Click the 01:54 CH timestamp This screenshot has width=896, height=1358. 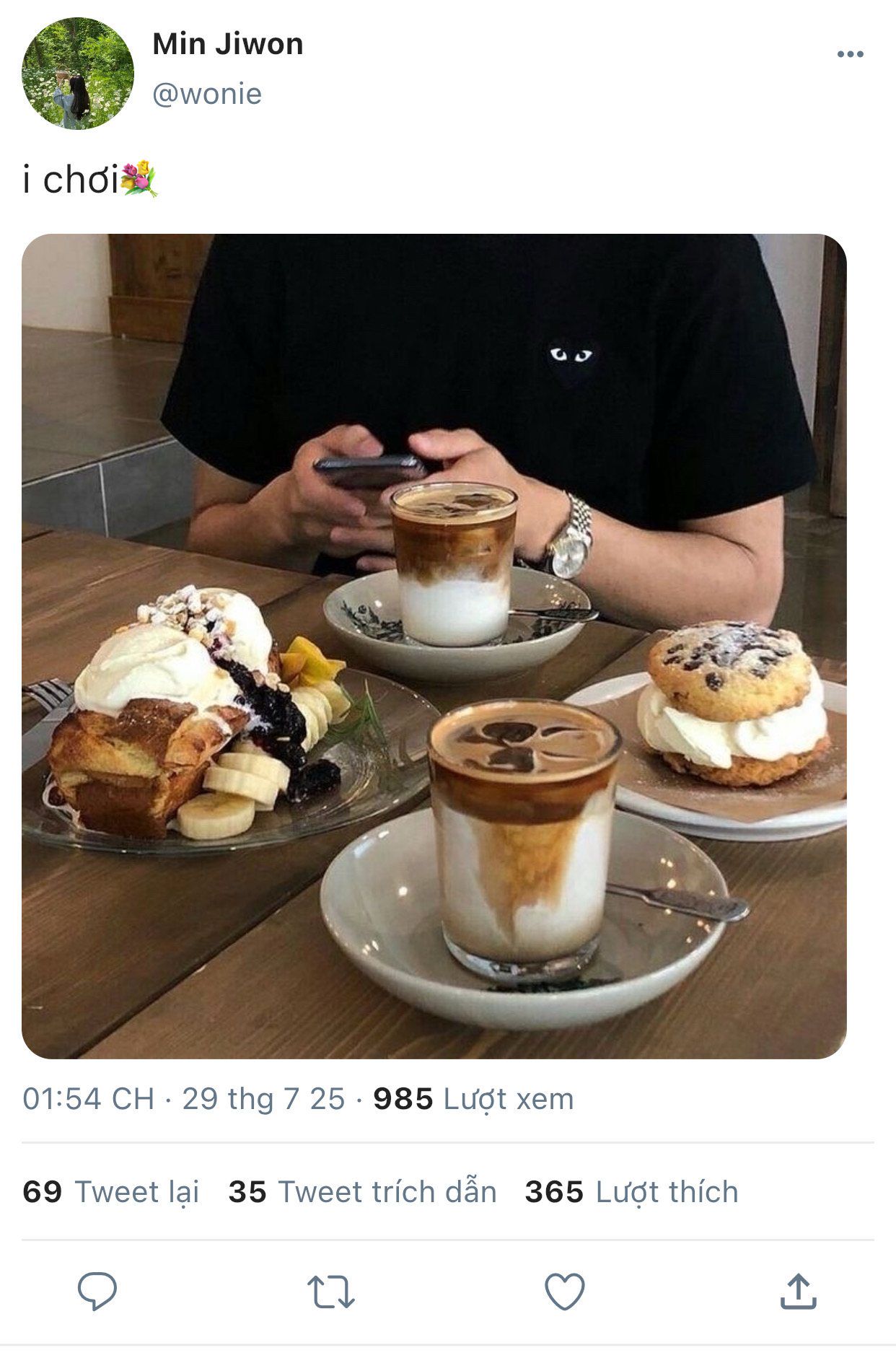point(89,1099)
